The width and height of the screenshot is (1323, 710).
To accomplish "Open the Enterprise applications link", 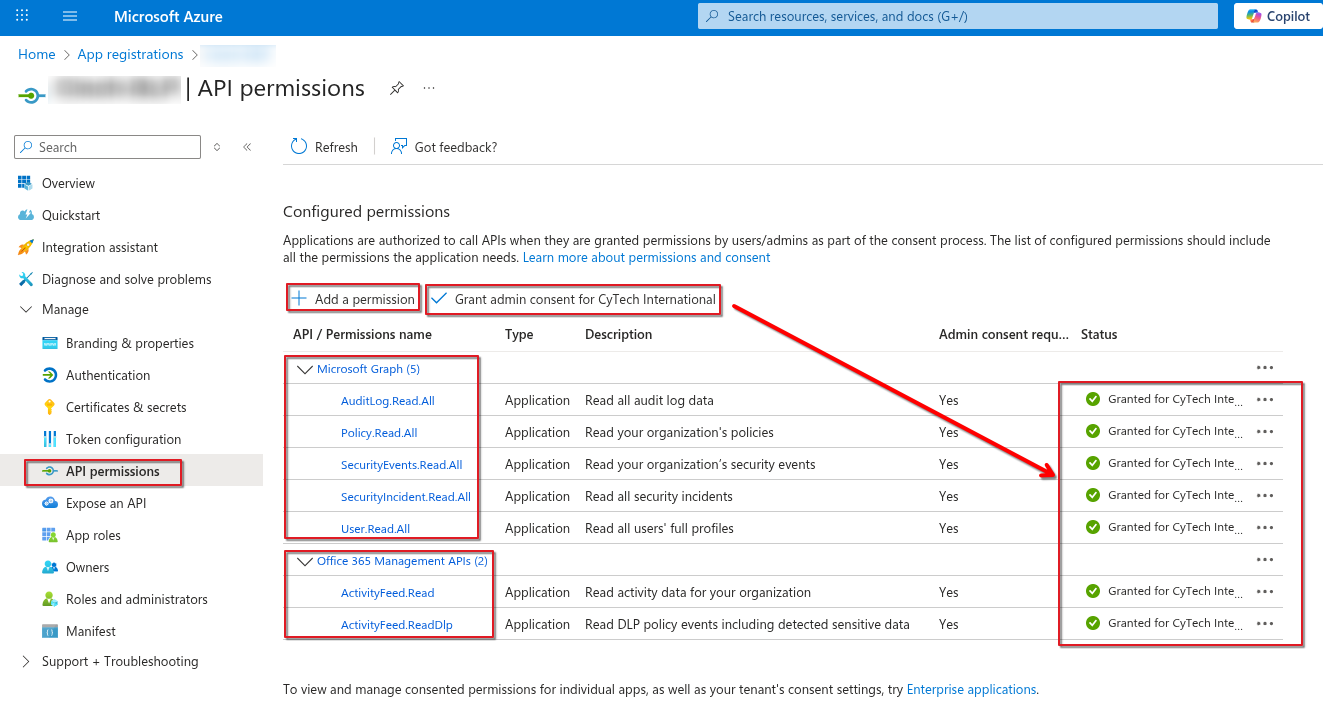I will 971,689.
